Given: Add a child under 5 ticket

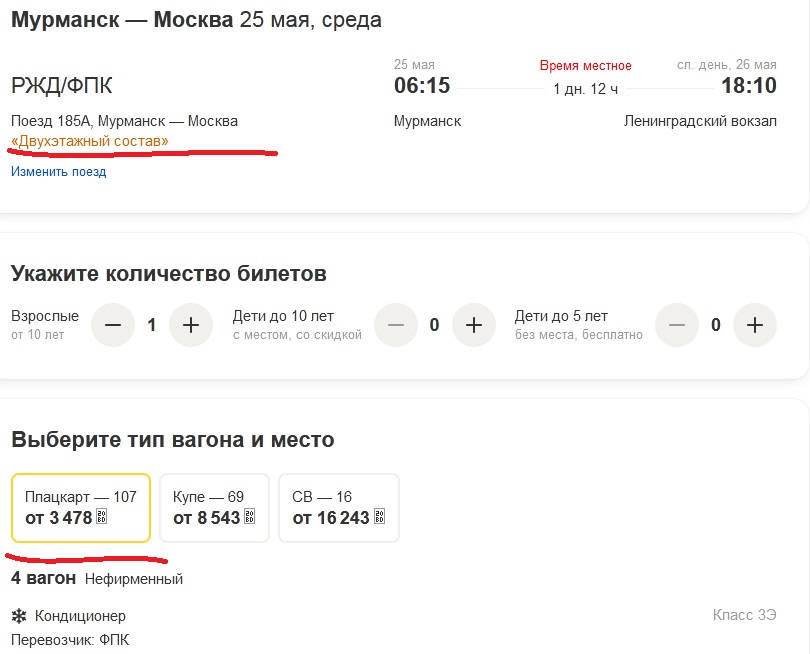Looking at the screenshot, I should (x=755, y=325).
